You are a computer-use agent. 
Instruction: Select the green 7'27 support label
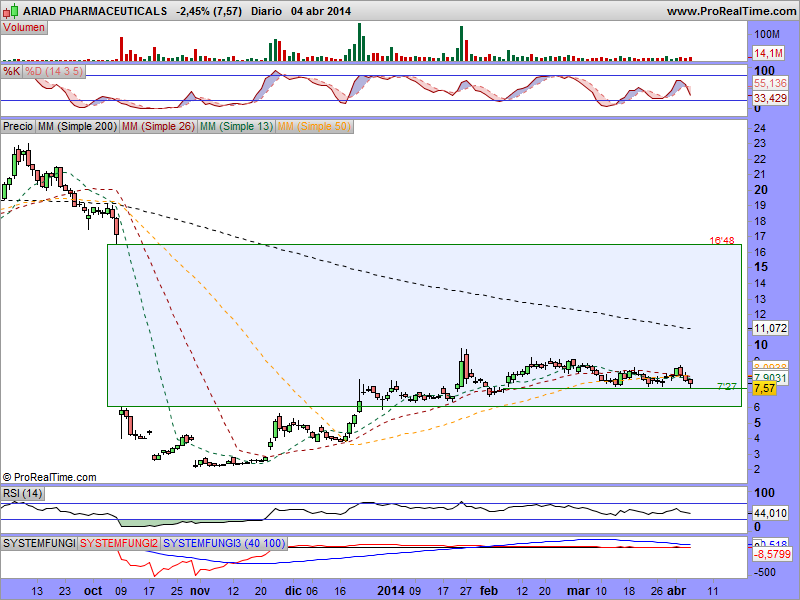727,387
